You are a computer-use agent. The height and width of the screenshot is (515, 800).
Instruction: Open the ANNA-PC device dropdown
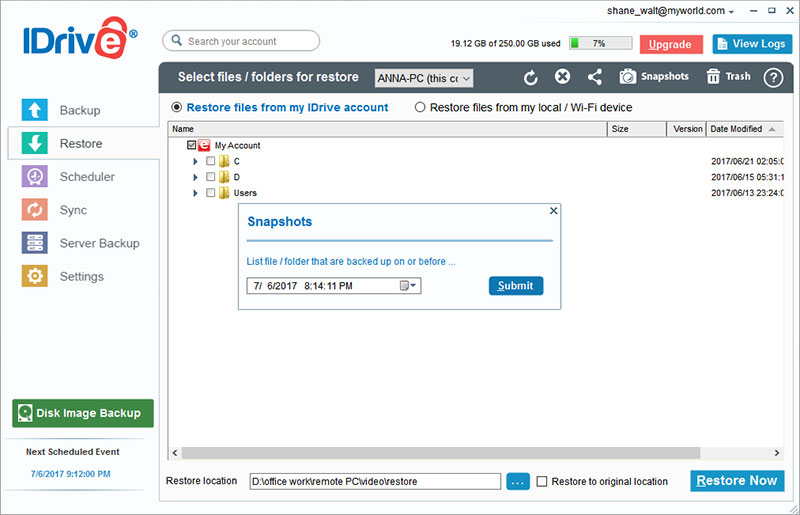click(424, 78)
